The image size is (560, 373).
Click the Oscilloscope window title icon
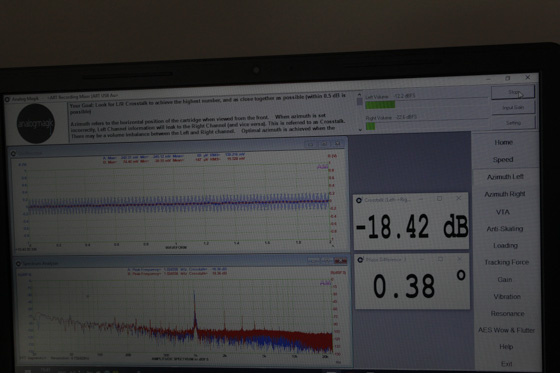[x=13, y=153]
